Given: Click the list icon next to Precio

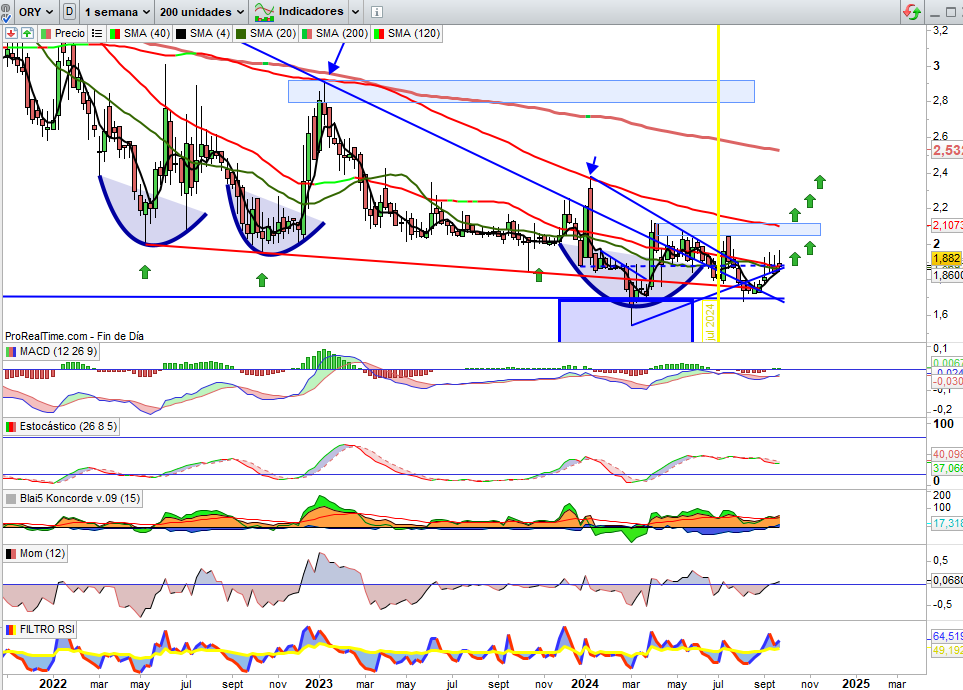Looking at the screenshot, I should (x=97, y=33).
